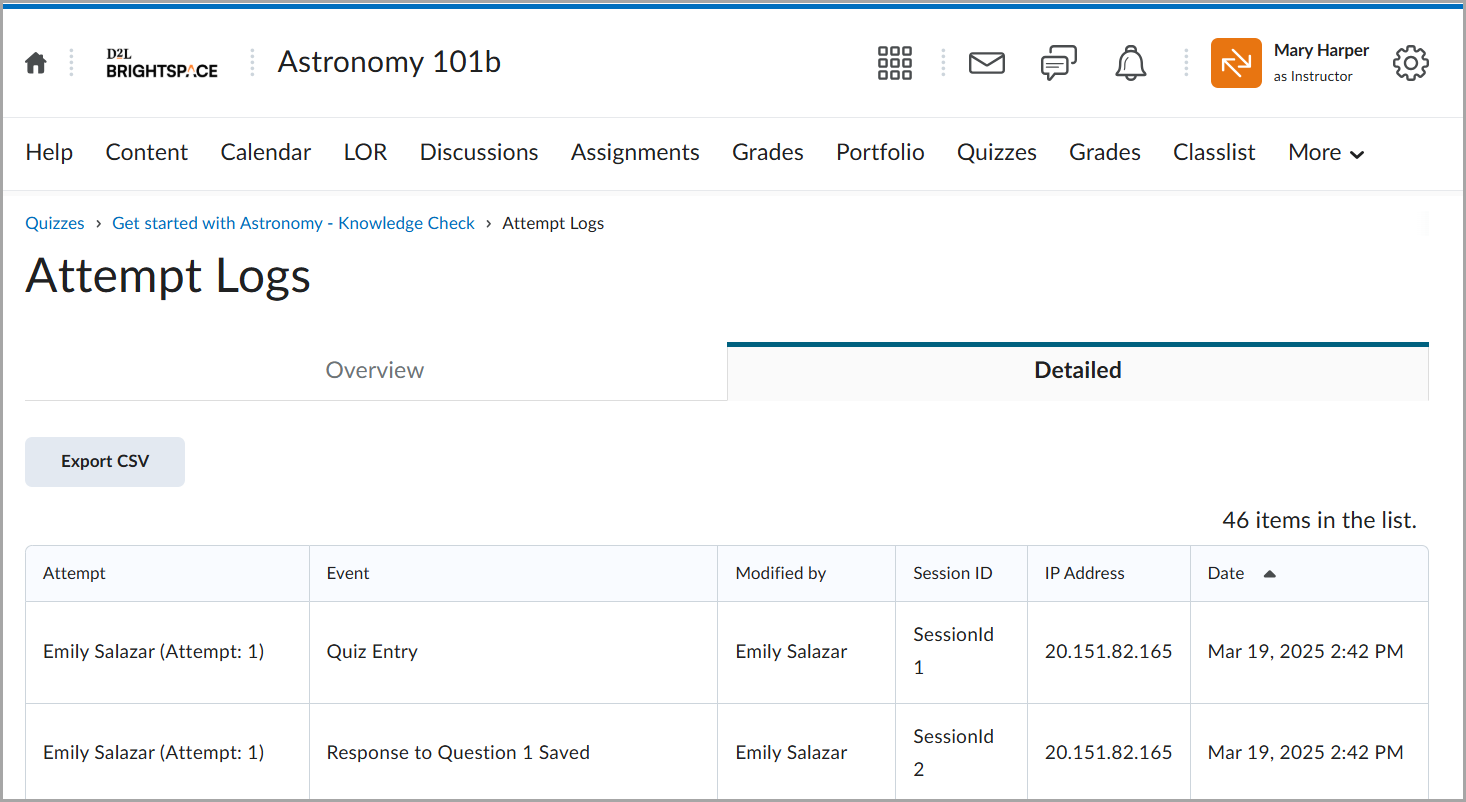
Task: Open Get started with Astronomy breadcrumb link
Action: (293, 223)
